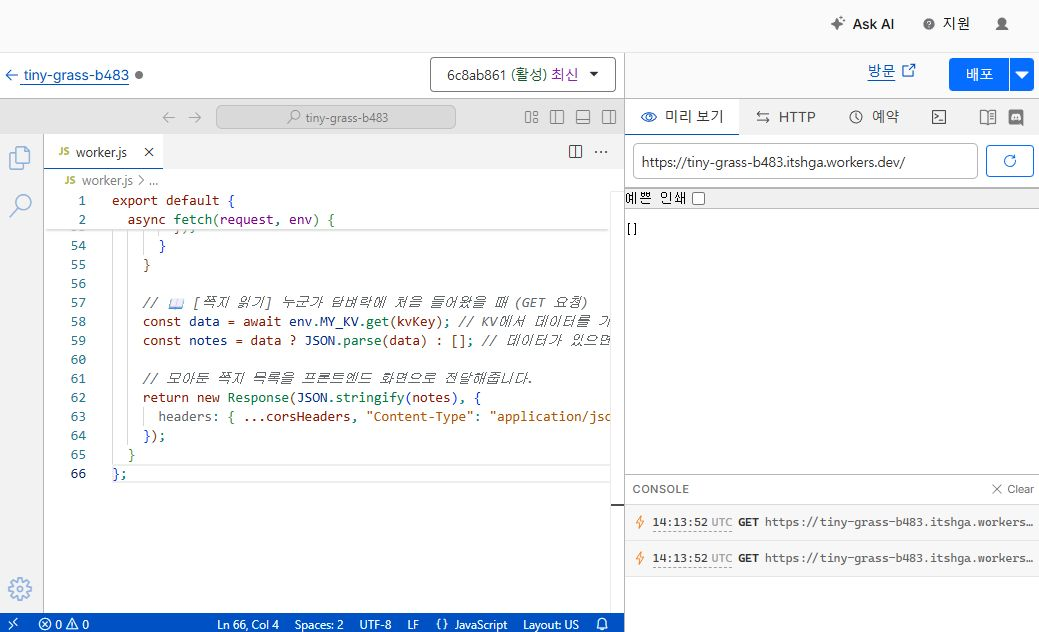This screenshot has height=632, width=1039.
Task: Click the preview URL input field
Action: (x=805, y=162)
